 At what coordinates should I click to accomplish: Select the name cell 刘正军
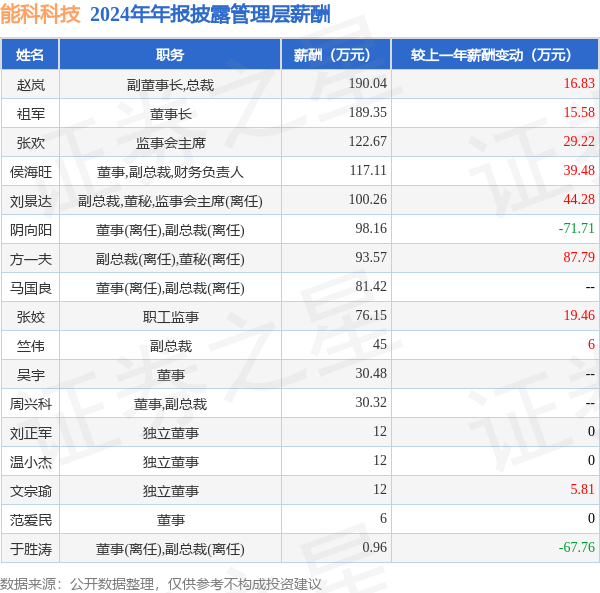click(31, 433)
